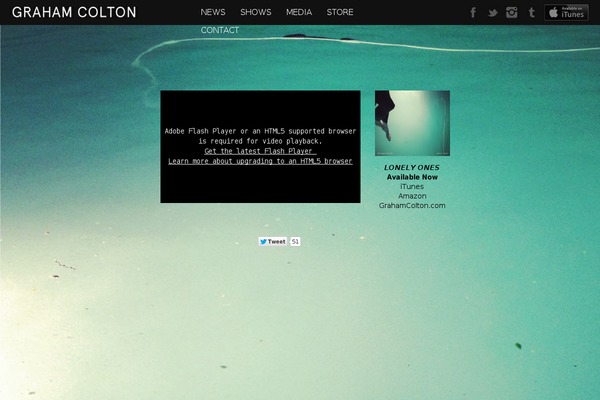
Task: Open the Instagram camera icon
Action: click(512, 13)
